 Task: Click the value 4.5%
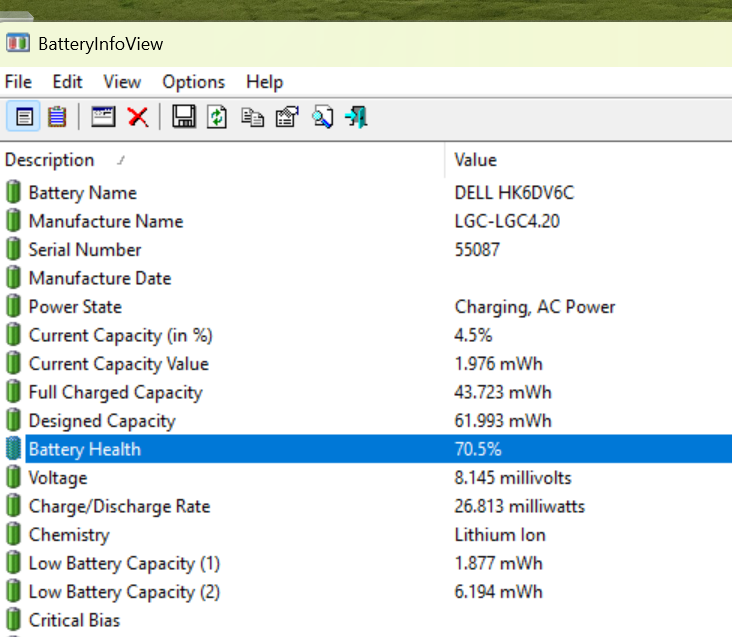pyautogui.click(x=473, y=335)
